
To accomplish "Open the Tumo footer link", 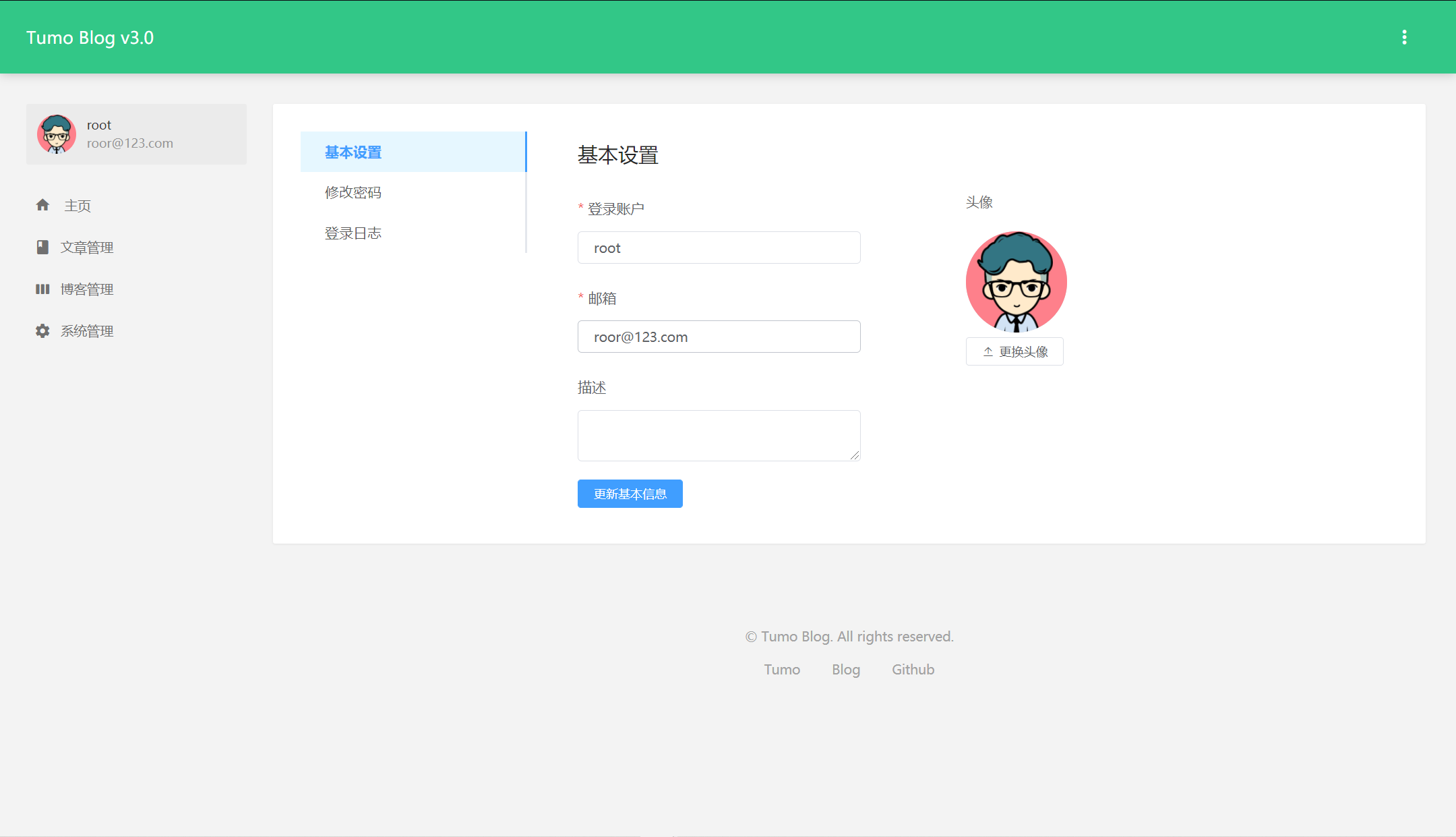I will [x=782, y=669].
